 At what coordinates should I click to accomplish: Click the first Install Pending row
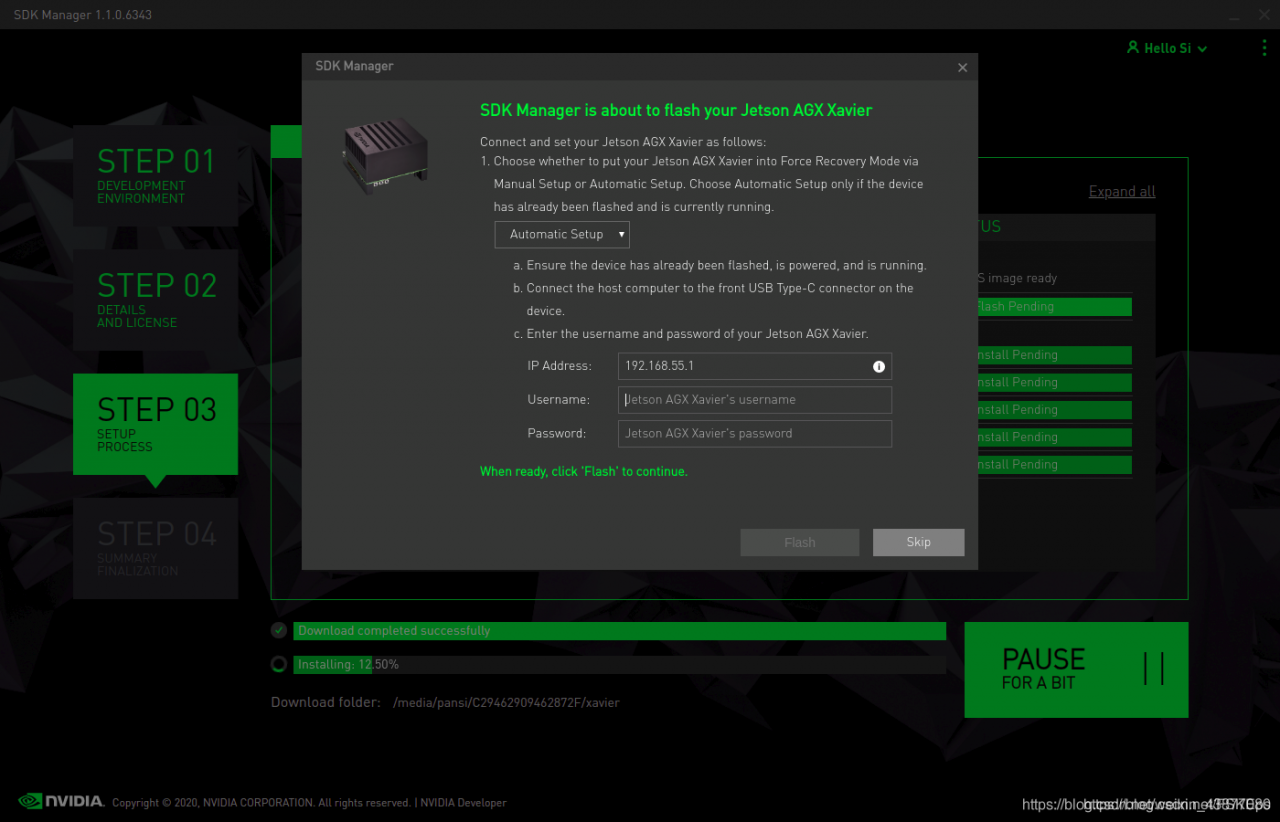[x=1054, y=355]
